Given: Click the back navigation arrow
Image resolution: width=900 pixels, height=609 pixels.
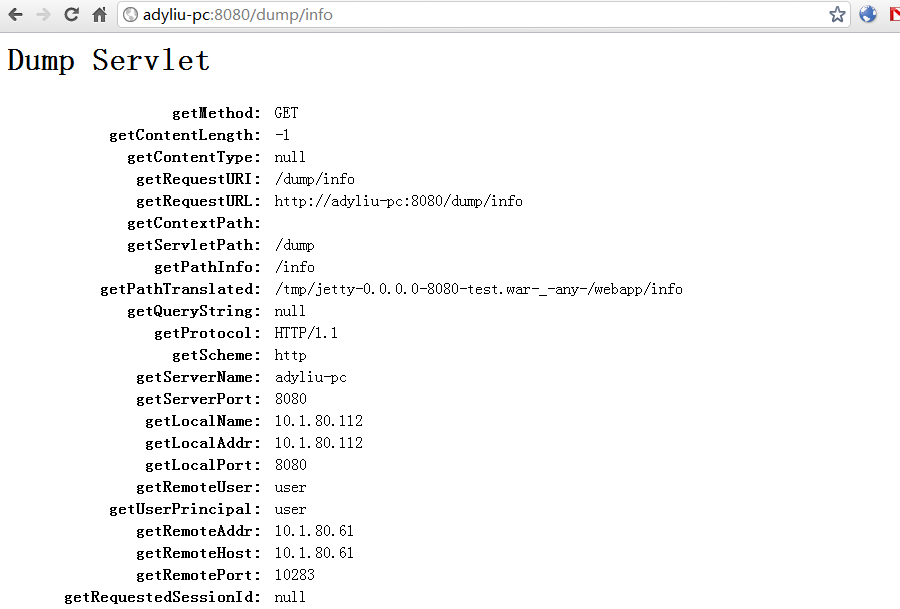Looking at the screenshot, I should tap(15, 14).
